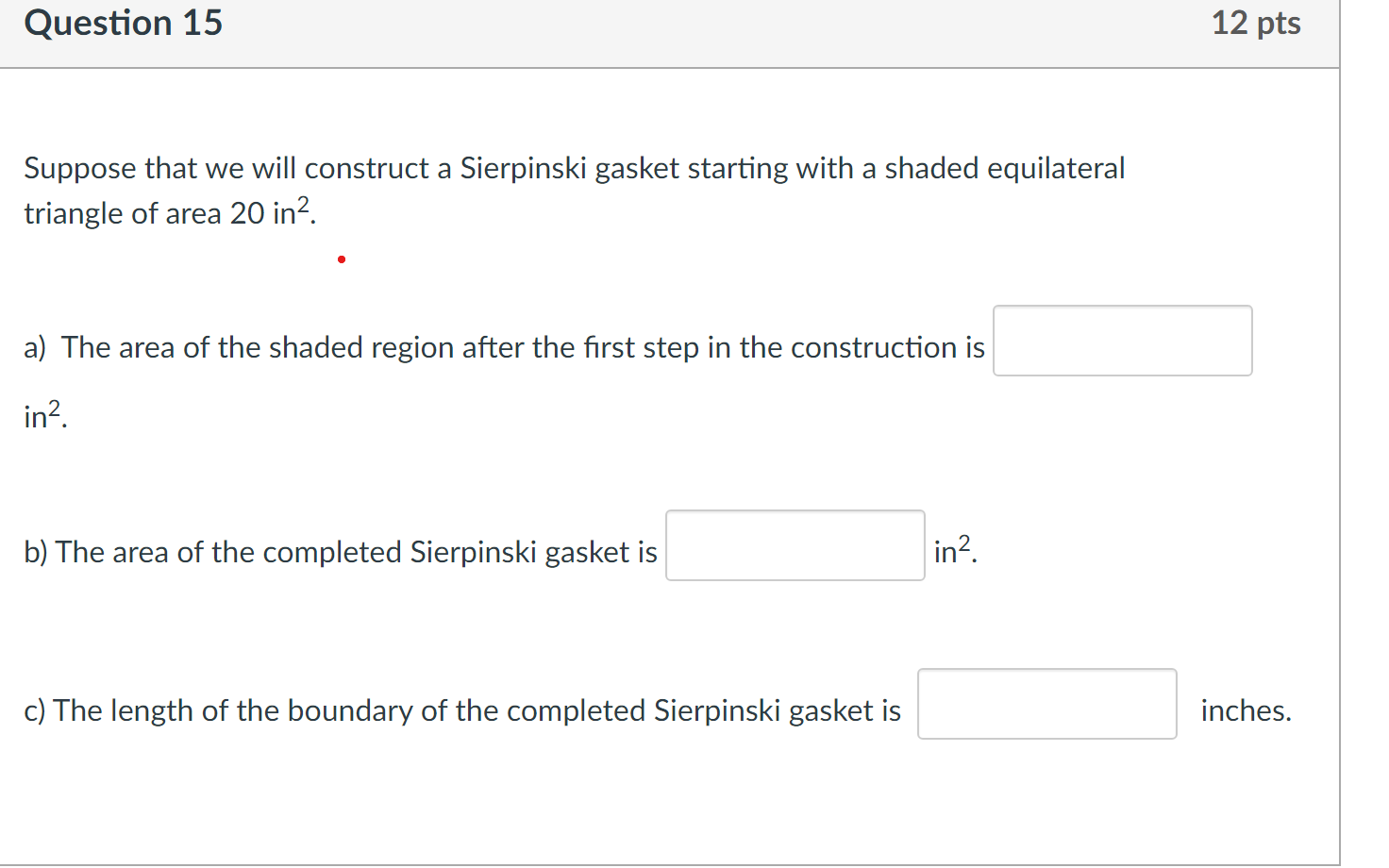
Task: Click the 12 pts score label
Action: tap(1256, 24)
